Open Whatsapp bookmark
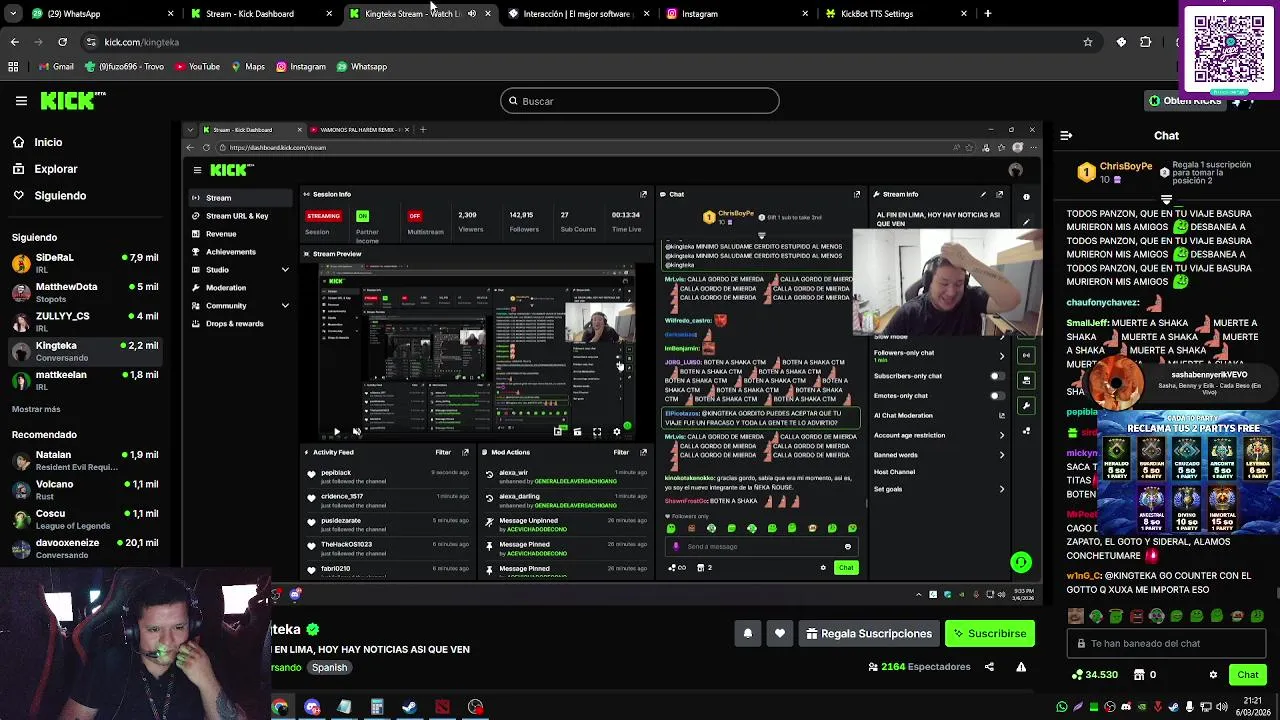Screen dimensions: 1280x720 pos(361,67)
